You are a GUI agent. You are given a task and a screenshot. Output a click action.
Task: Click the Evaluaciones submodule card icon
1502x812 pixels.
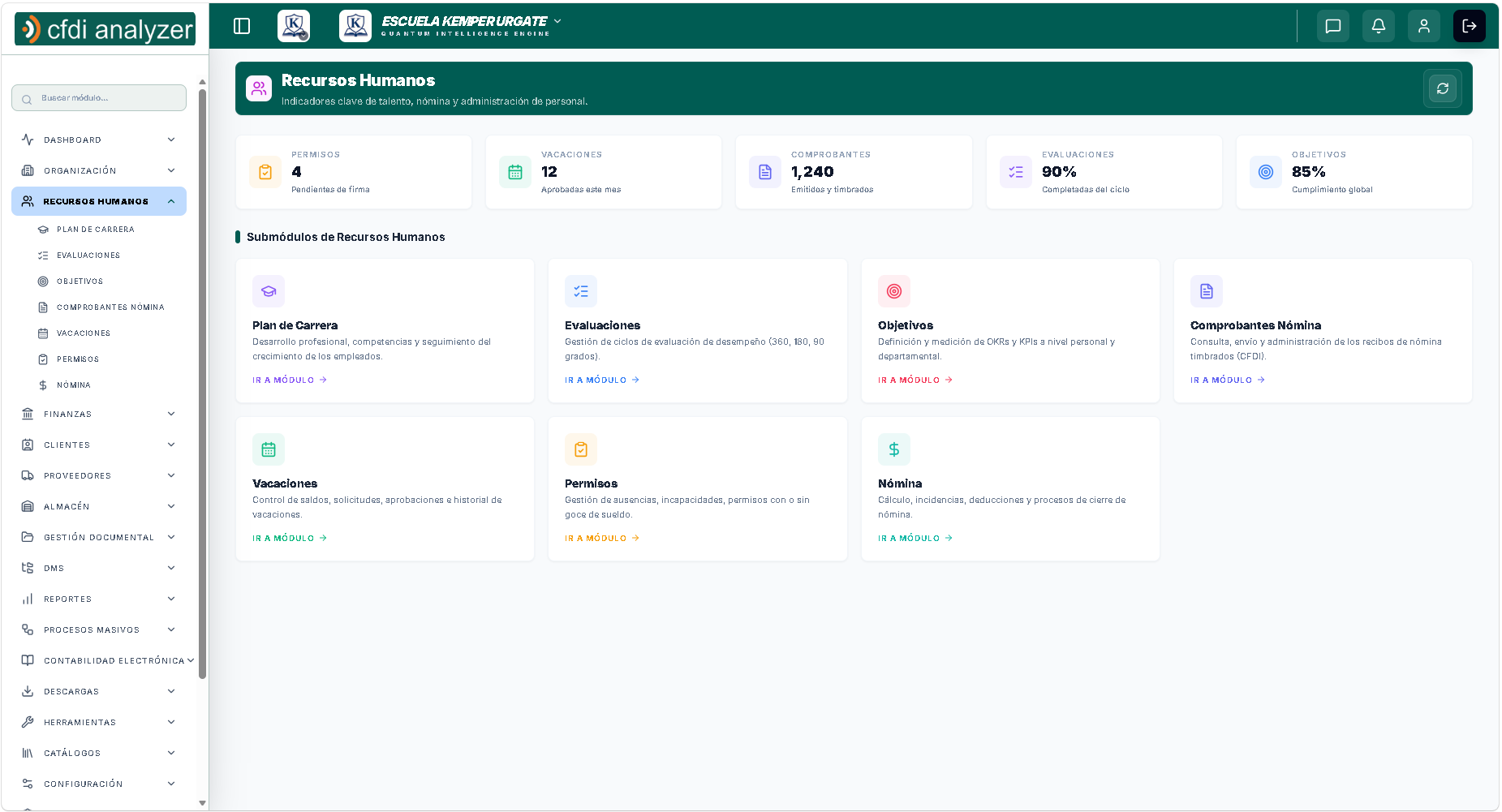(x=581, y=291)
